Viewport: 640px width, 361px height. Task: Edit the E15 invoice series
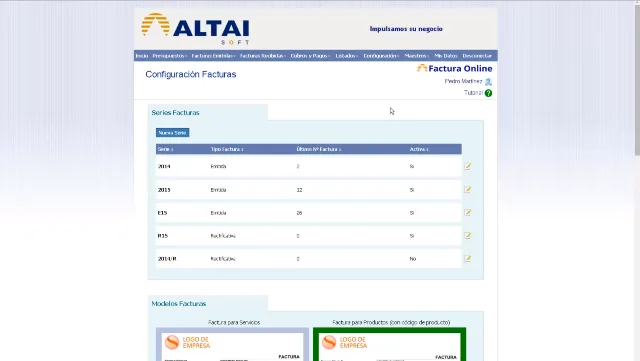467,212
